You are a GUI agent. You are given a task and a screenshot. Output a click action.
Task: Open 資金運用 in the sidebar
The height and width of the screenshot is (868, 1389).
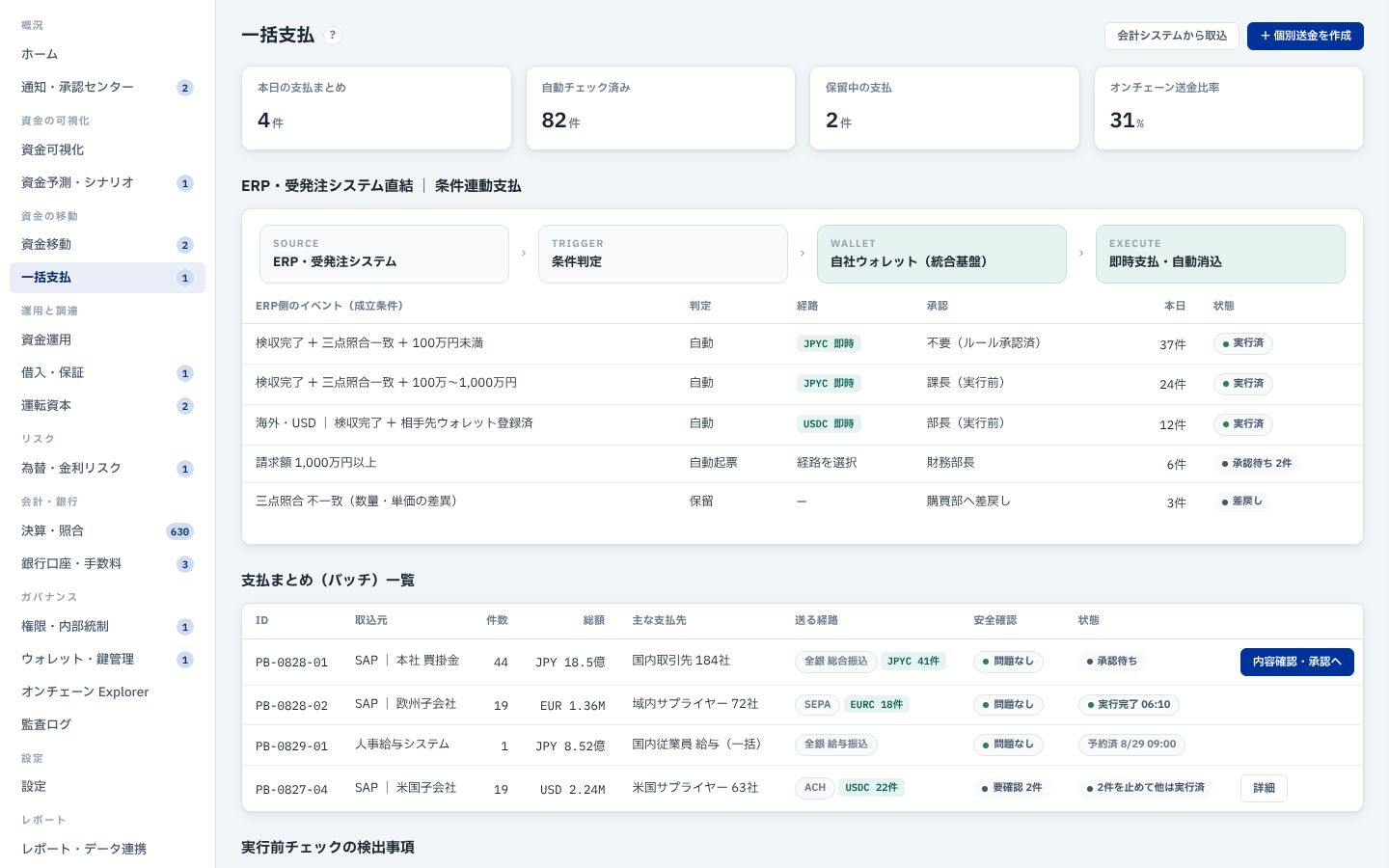point(107,339)
